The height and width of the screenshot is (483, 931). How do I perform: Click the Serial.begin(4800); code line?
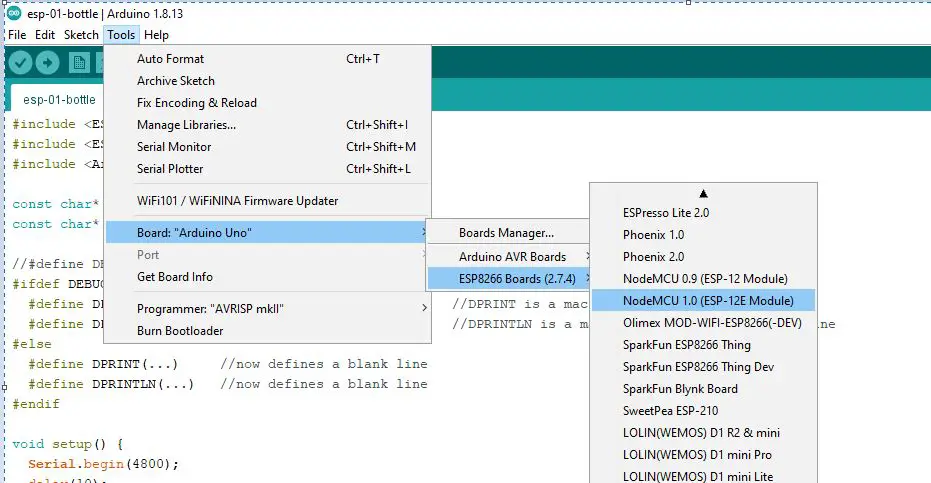pyautogui.click(x=103, y=464)
